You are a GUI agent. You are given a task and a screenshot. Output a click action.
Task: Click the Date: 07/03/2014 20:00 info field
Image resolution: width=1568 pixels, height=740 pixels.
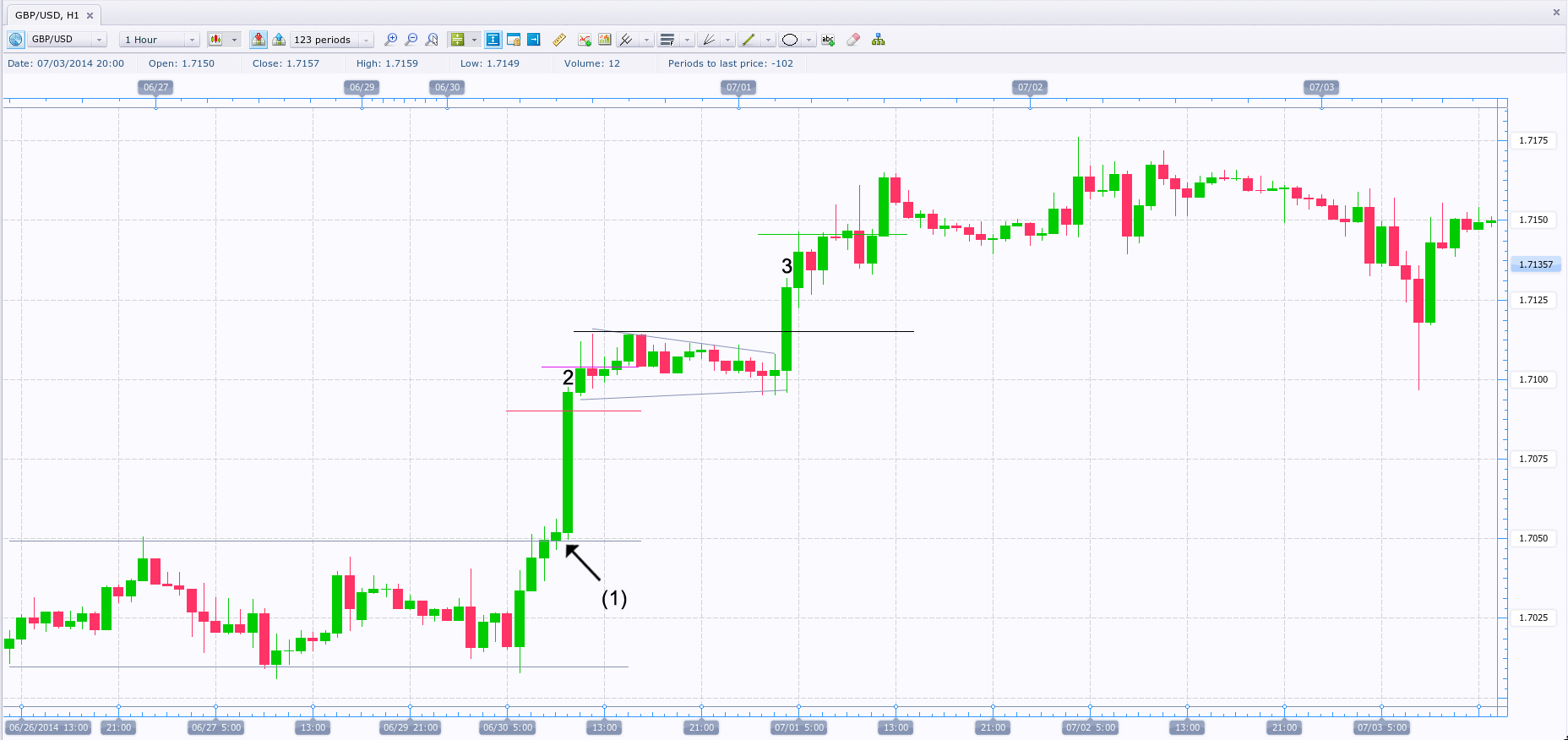click(66, 63)
